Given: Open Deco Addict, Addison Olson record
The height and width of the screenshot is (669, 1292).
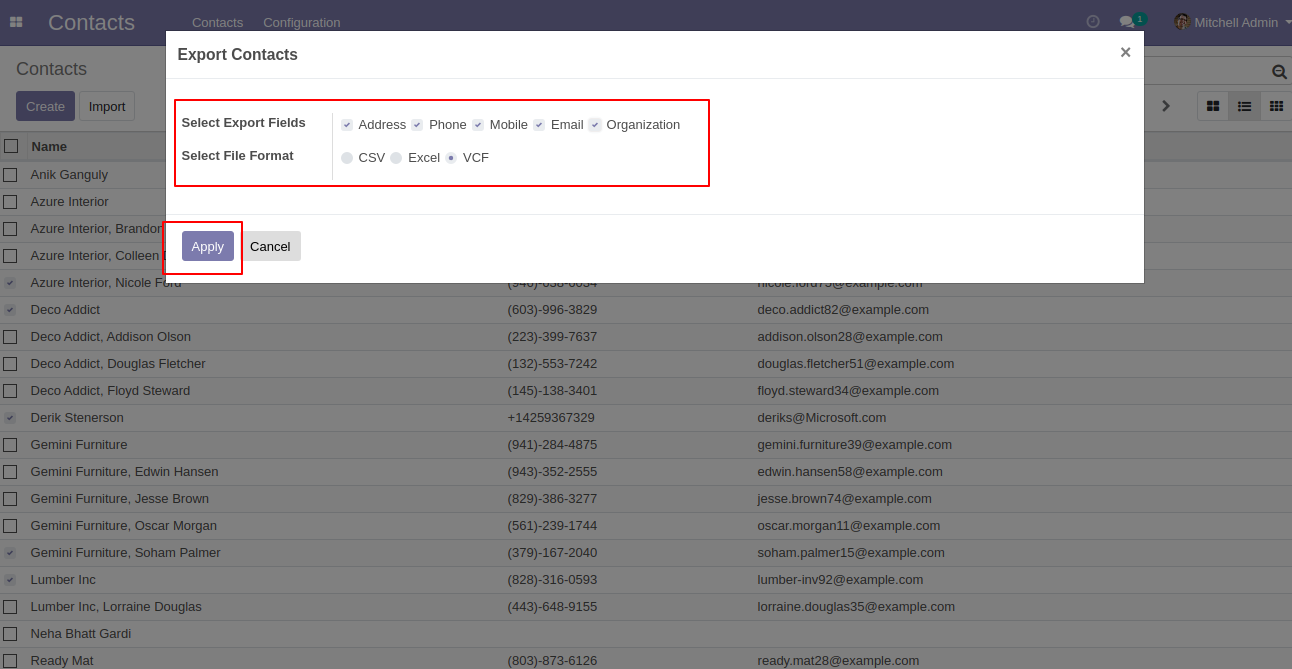Looking at the screenshot, I should coord(111,337).
